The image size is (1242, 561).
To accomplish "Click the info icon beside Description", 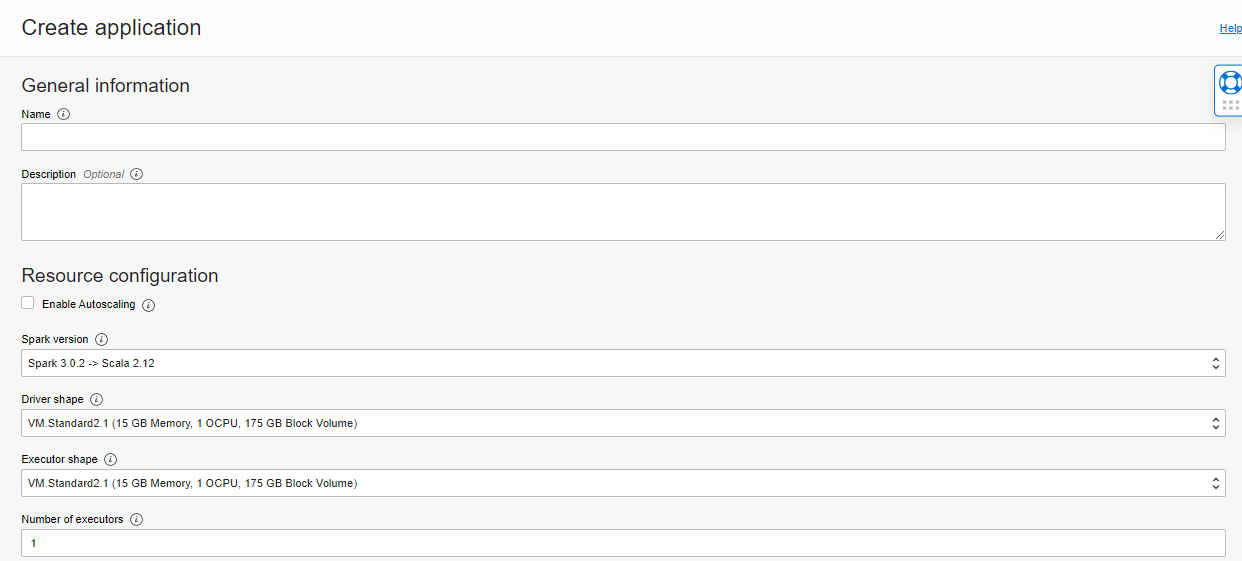I will [137, 174].
